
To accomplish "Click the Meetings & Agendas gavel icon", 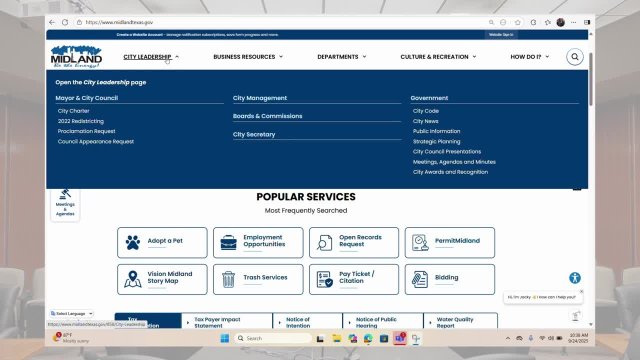I will [65, 194].
